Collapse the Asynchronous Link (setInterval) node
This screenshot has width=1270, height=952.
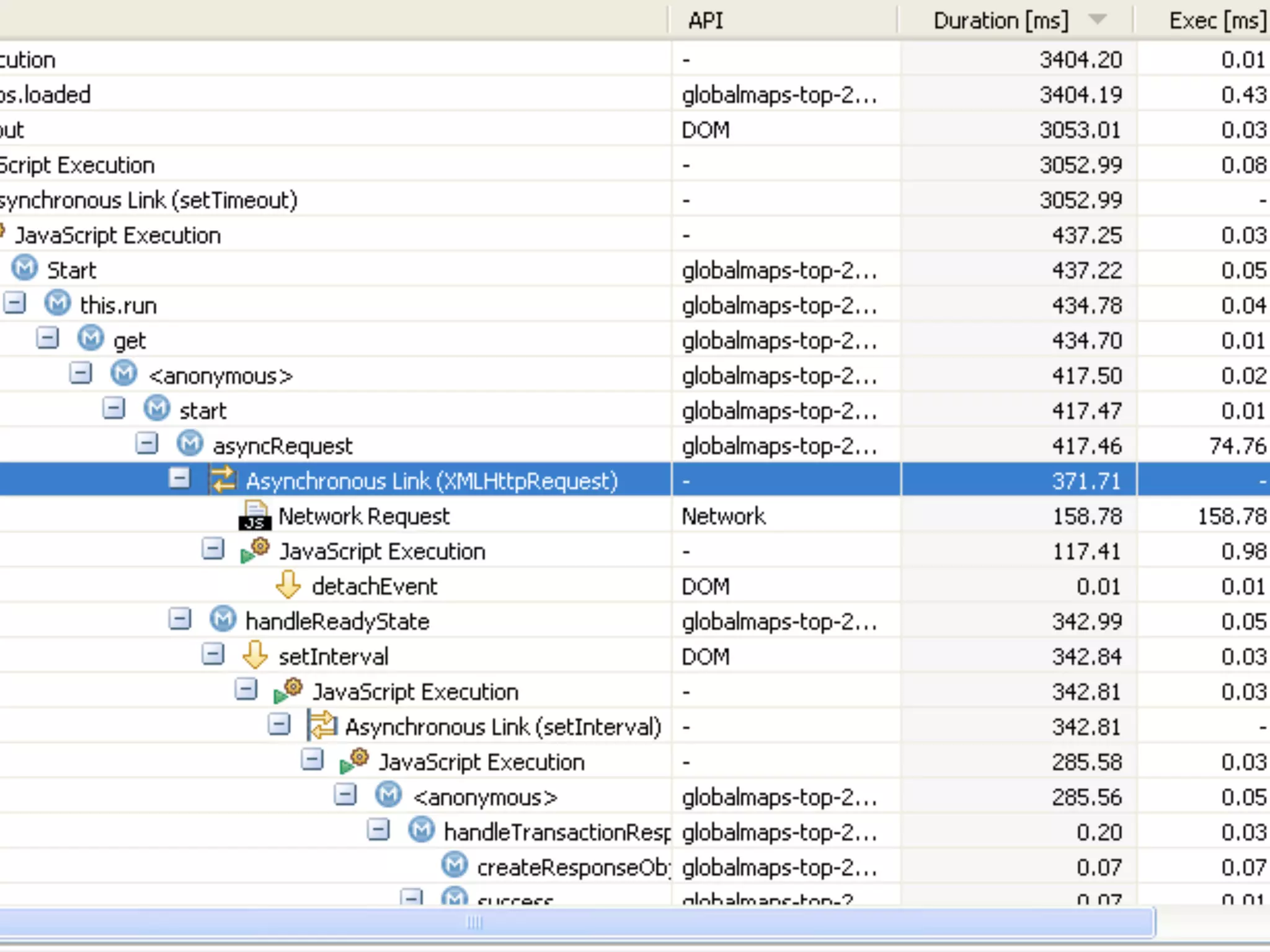(x=279, y=724)
